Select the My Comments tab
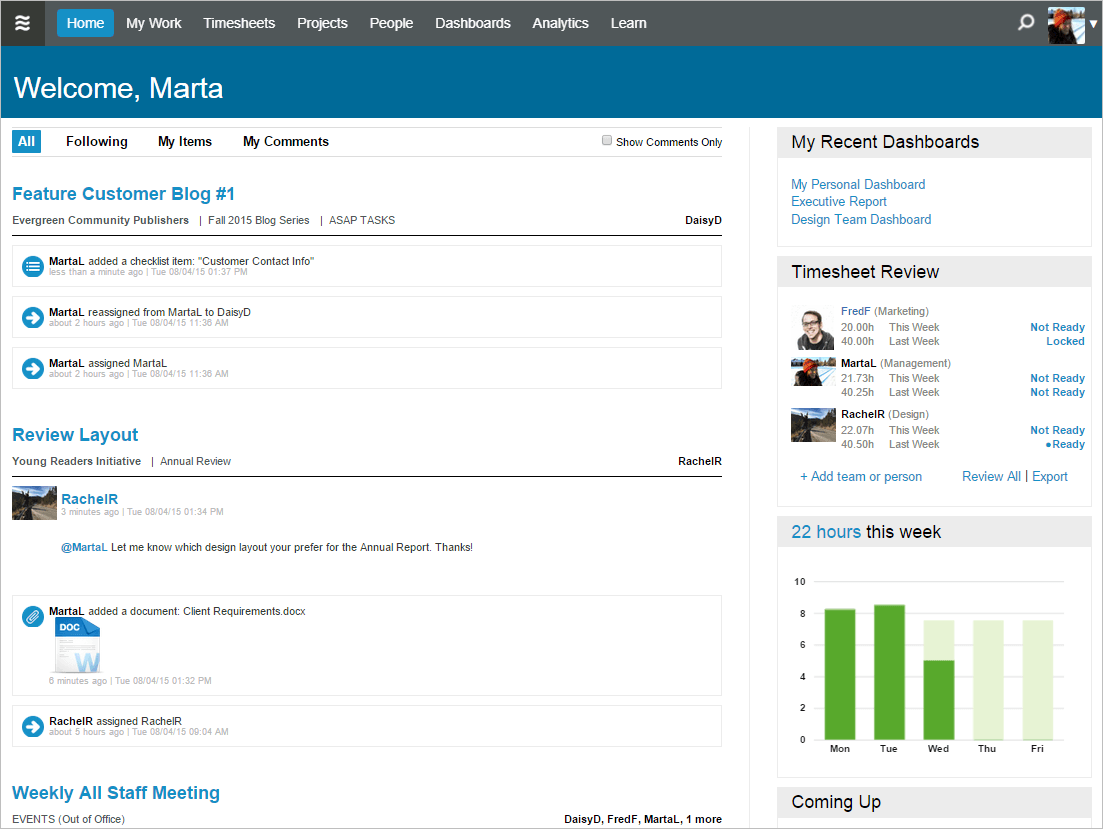The width and height of the screenshot is (1103, 829). click(286, 142)
